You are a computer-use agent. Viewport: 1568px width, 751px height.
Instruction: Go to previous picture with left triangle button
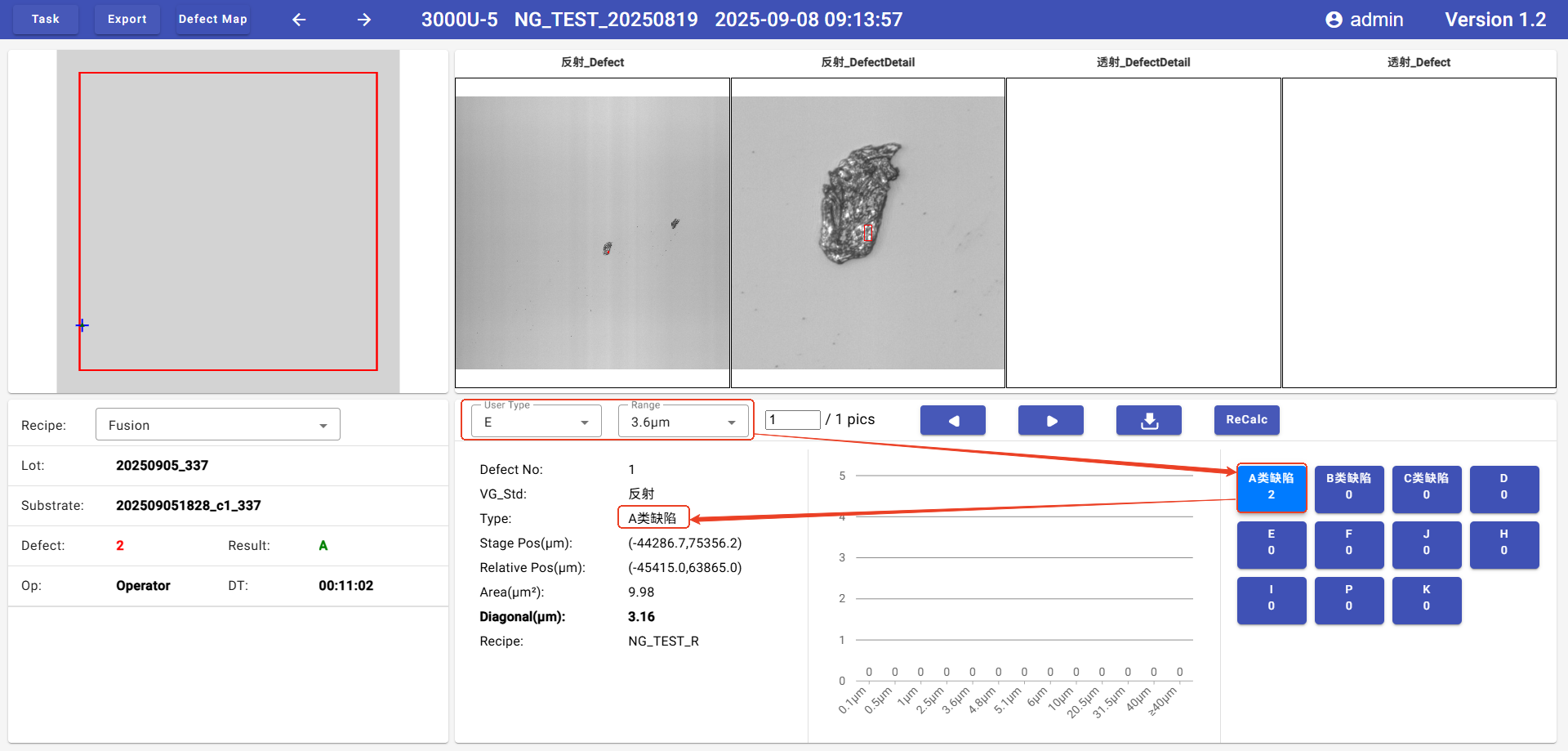(952, 421)
